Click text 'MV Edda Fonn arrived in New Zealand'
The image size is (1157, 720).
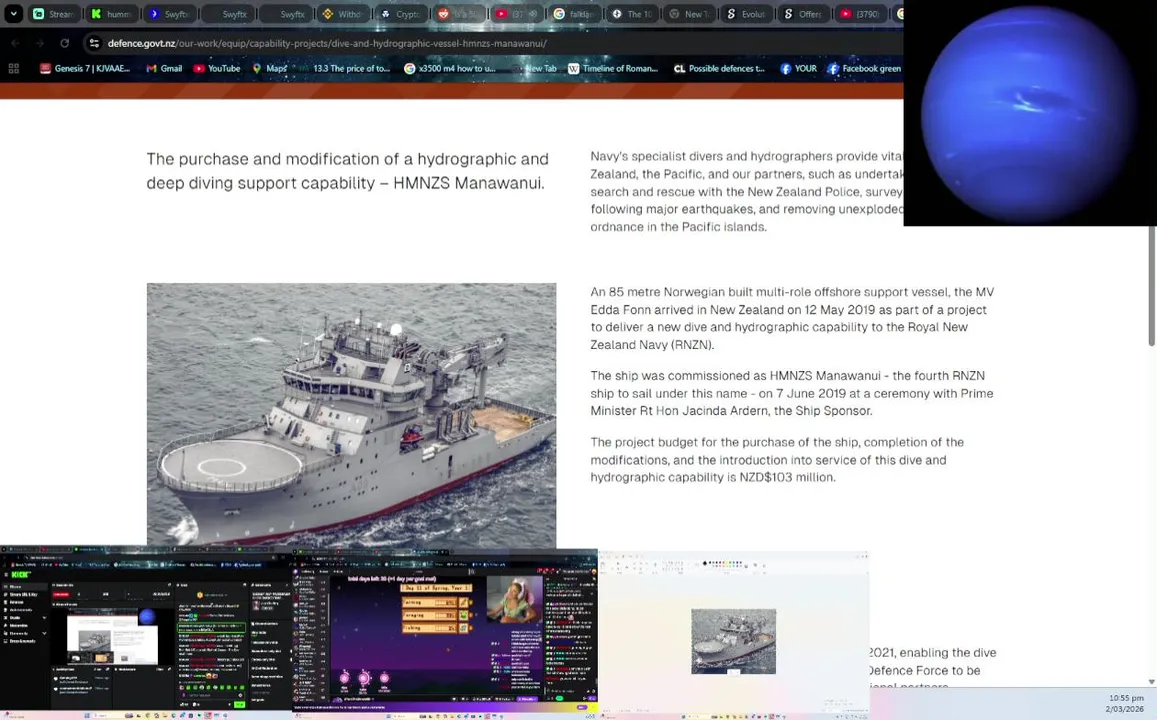click(x=792, y=301)
